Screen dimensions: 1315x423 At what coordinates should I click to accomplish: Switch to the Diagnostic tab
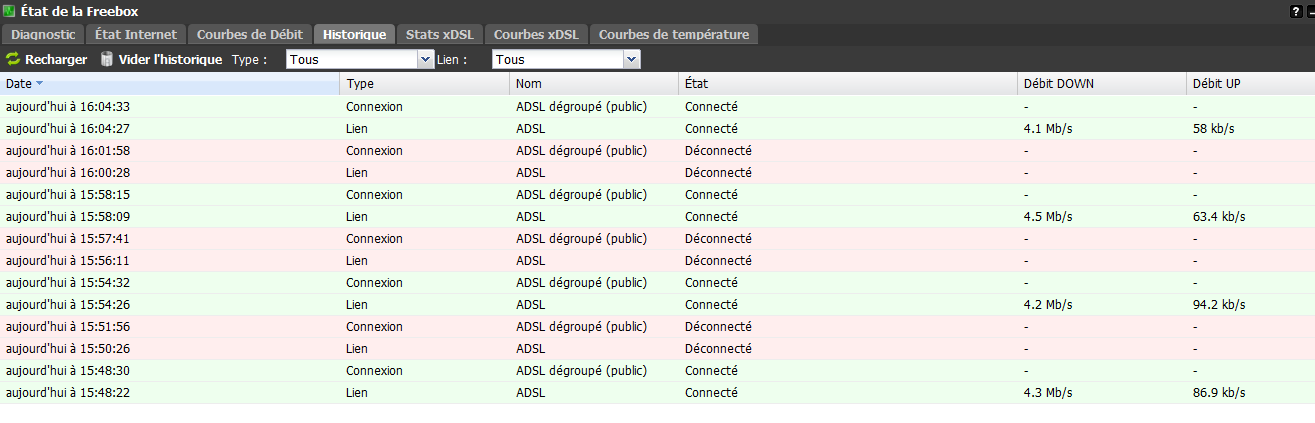(43, 35)
